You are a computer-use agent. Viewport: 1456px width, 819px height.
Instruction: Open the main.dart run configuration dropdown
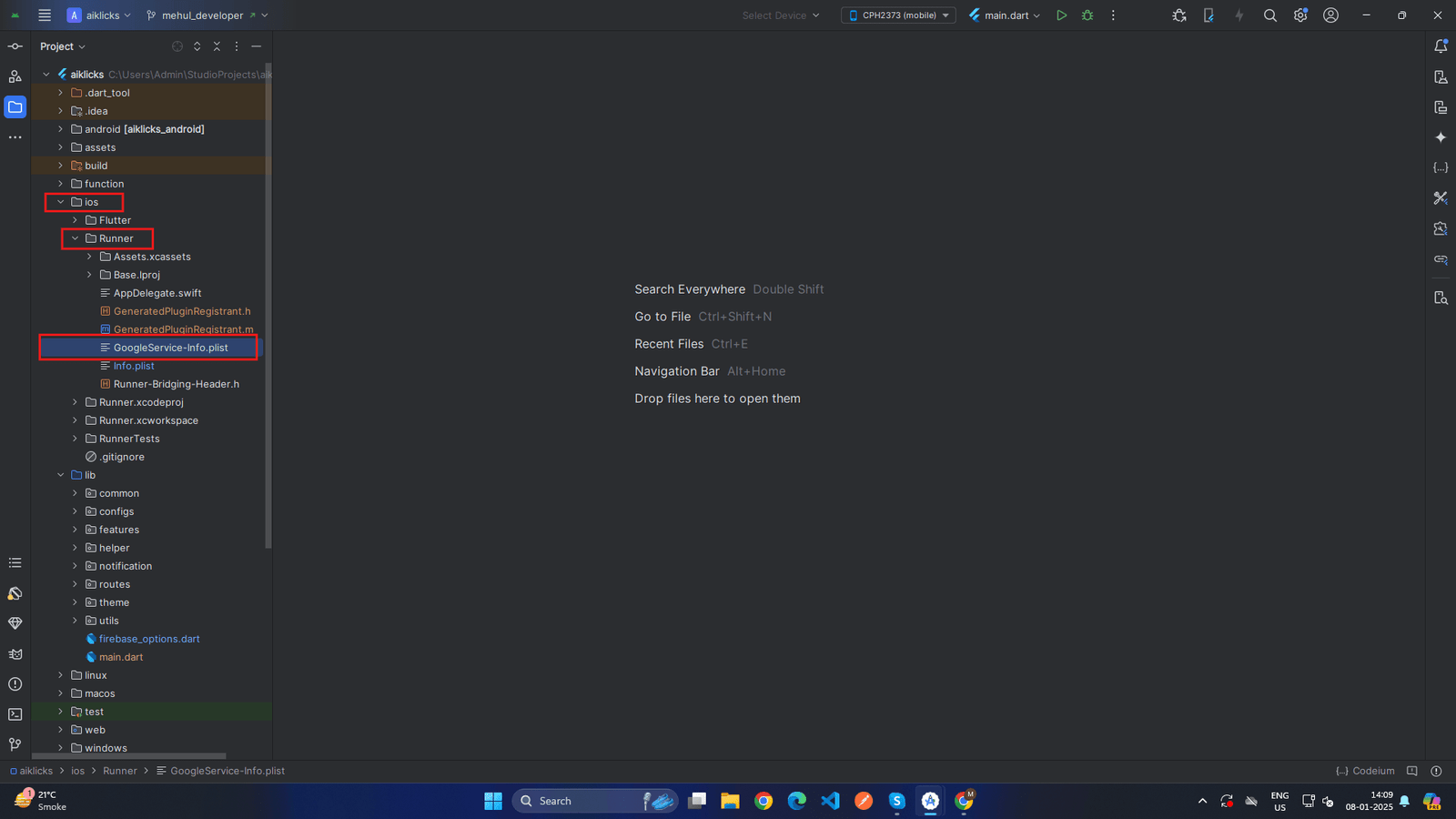click(1006, 15)
